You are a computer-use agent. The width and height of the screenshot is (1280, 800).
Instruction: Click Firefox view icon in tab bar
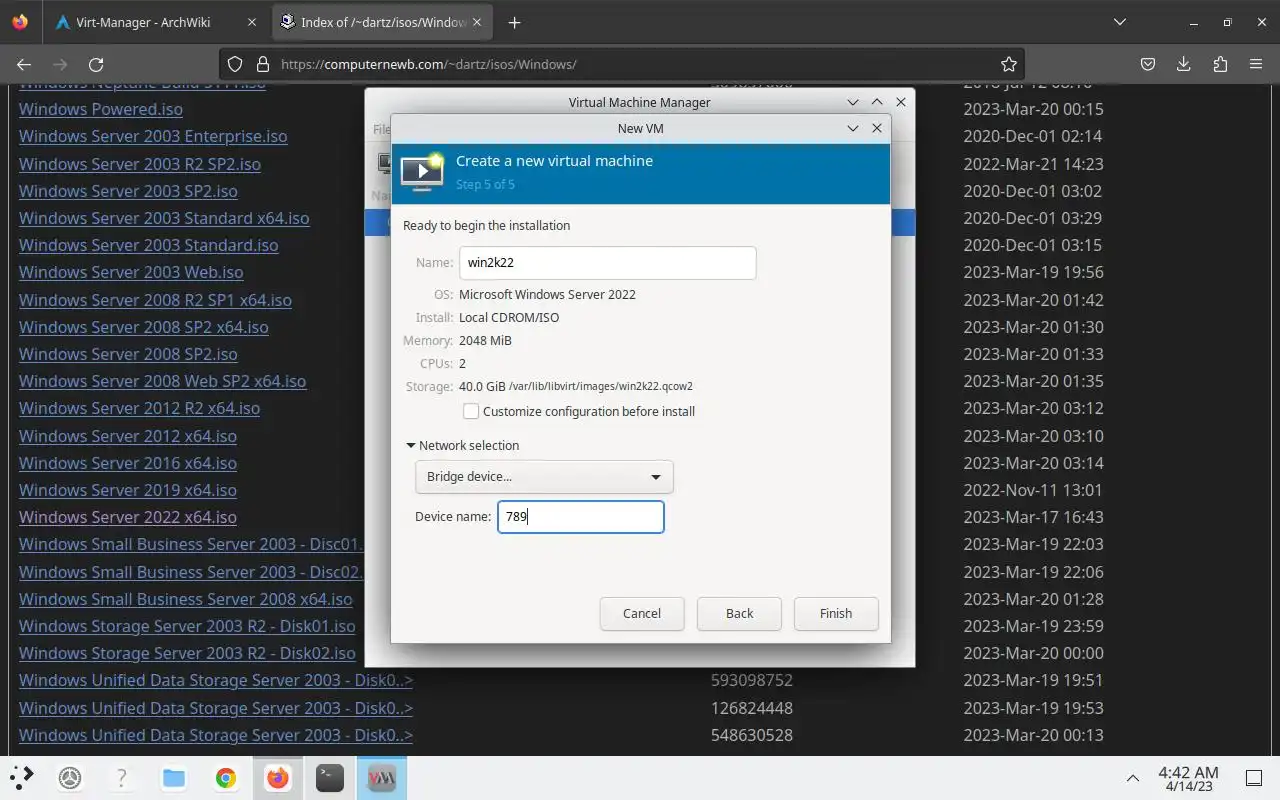click(20, 22)
